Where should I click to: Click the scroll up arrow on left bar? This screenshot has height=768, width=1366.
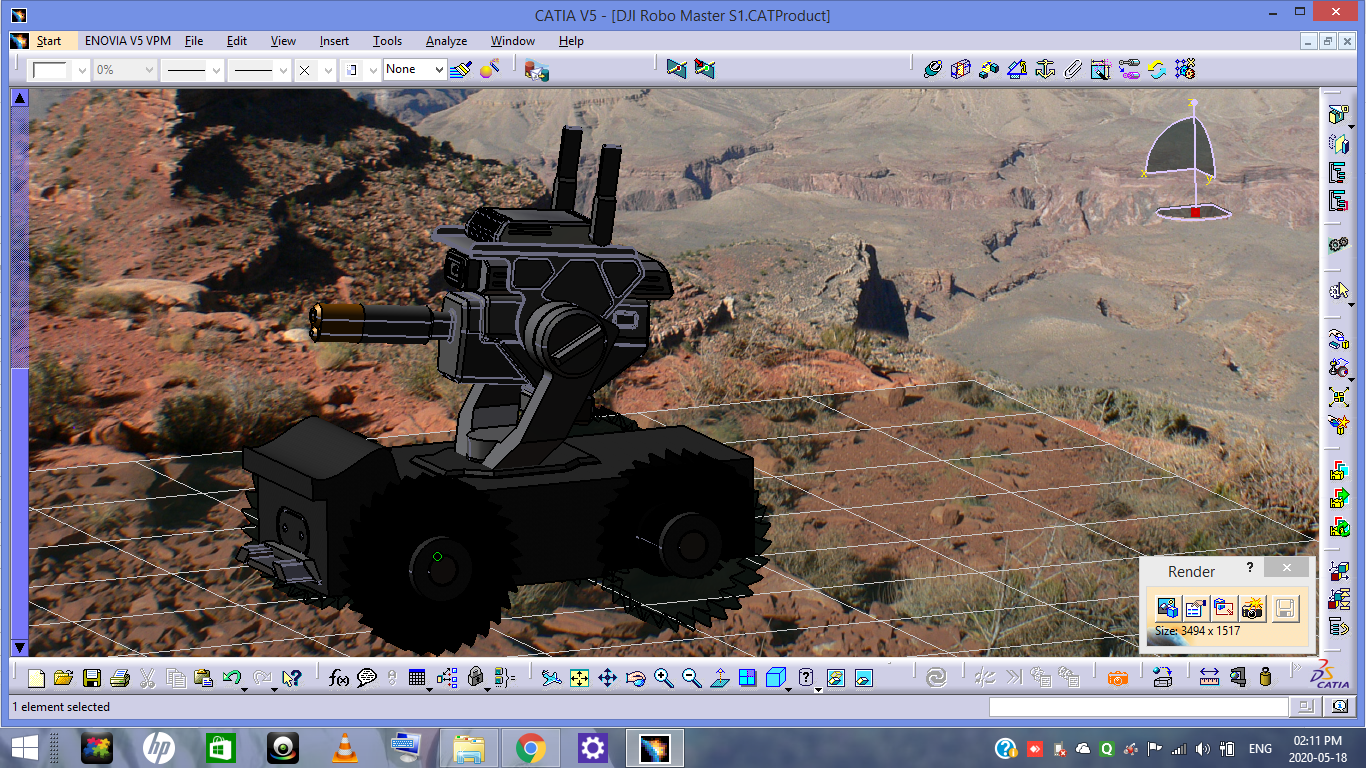[x=20, y=98]
